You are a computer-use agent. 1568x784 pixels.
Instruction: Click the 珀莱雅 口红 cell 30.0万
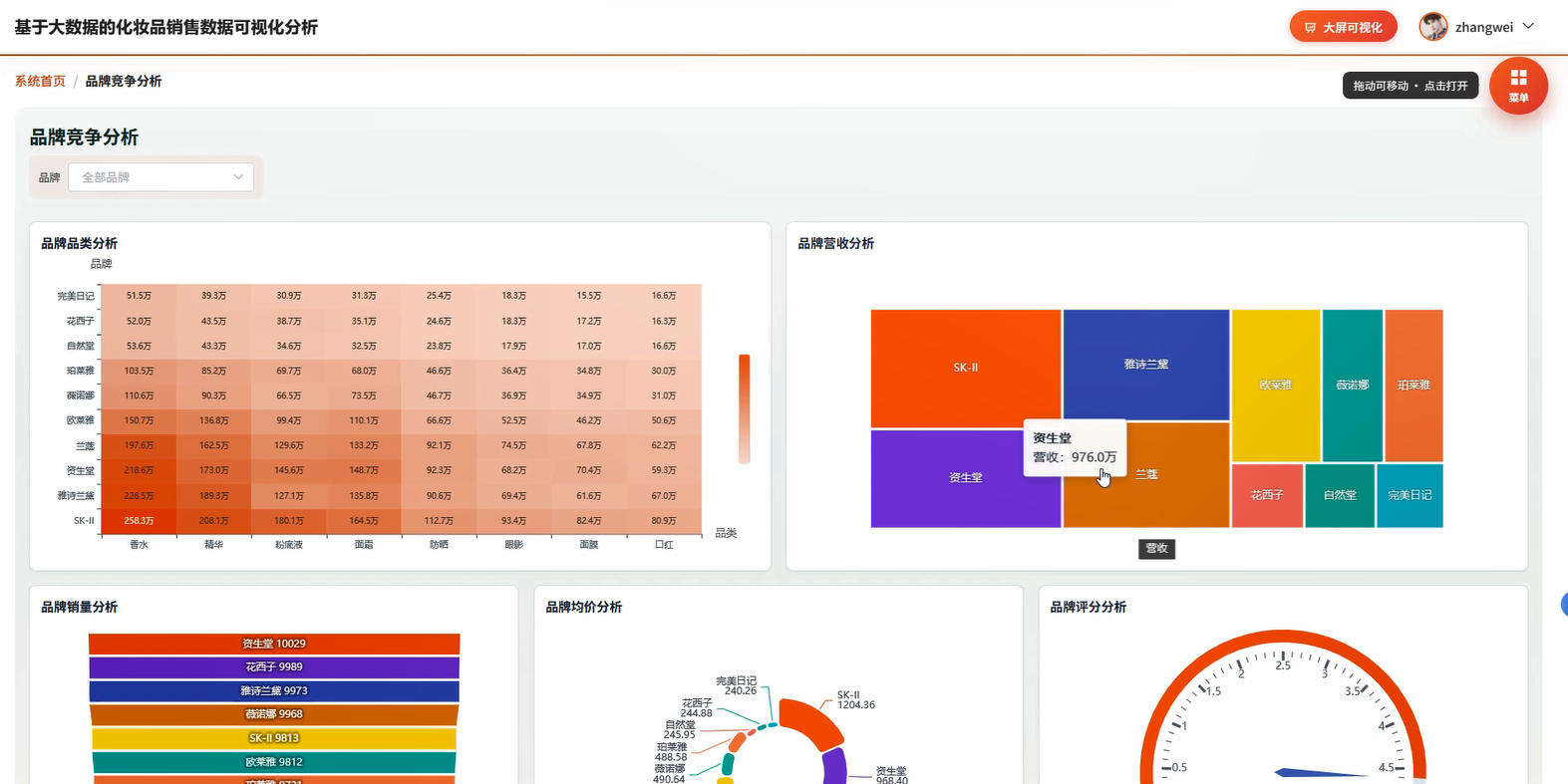click(x=664, y=372)
